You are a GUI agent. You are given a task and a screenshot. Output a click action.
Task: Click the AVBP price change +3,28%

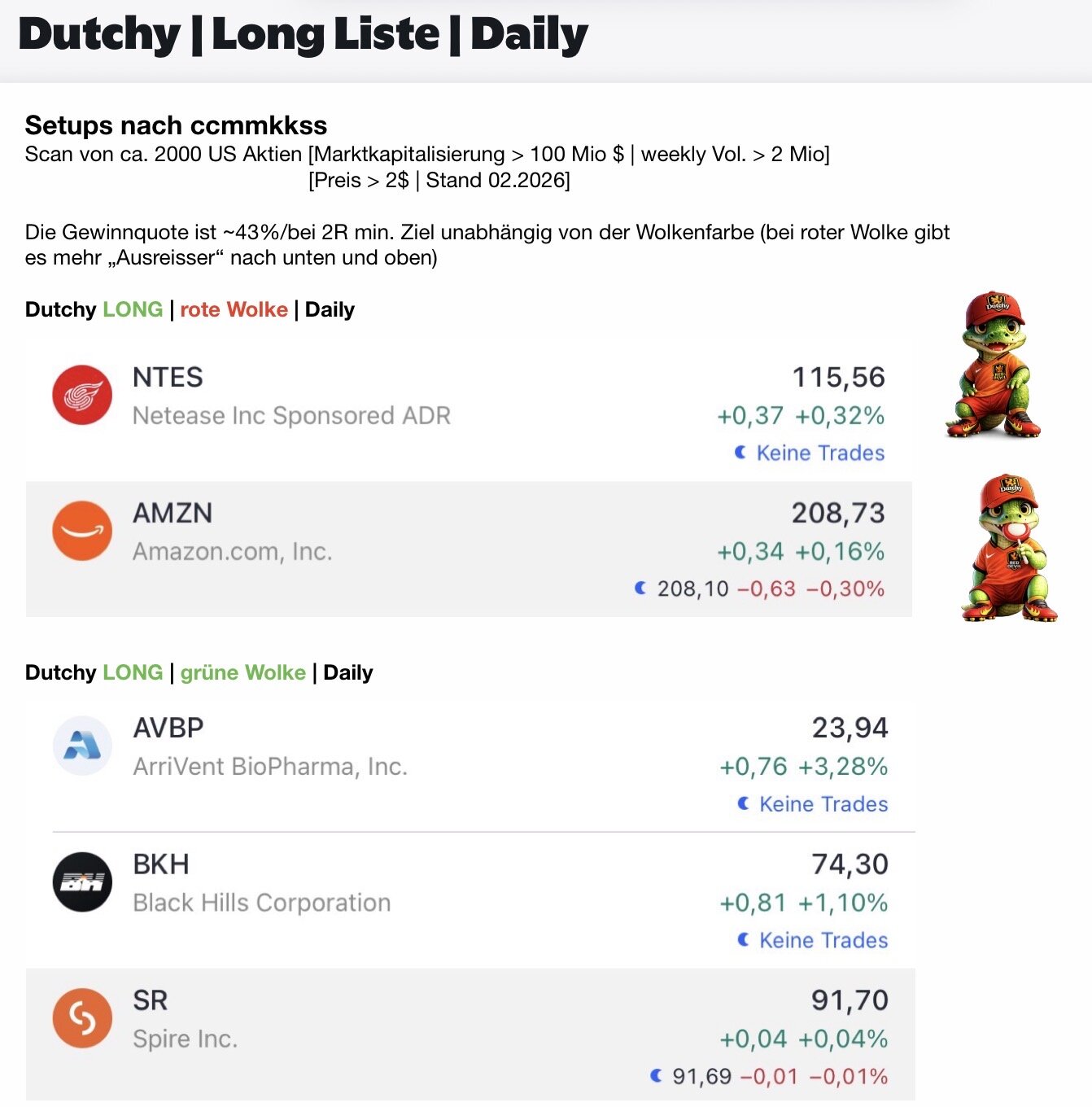coord(843,767)
